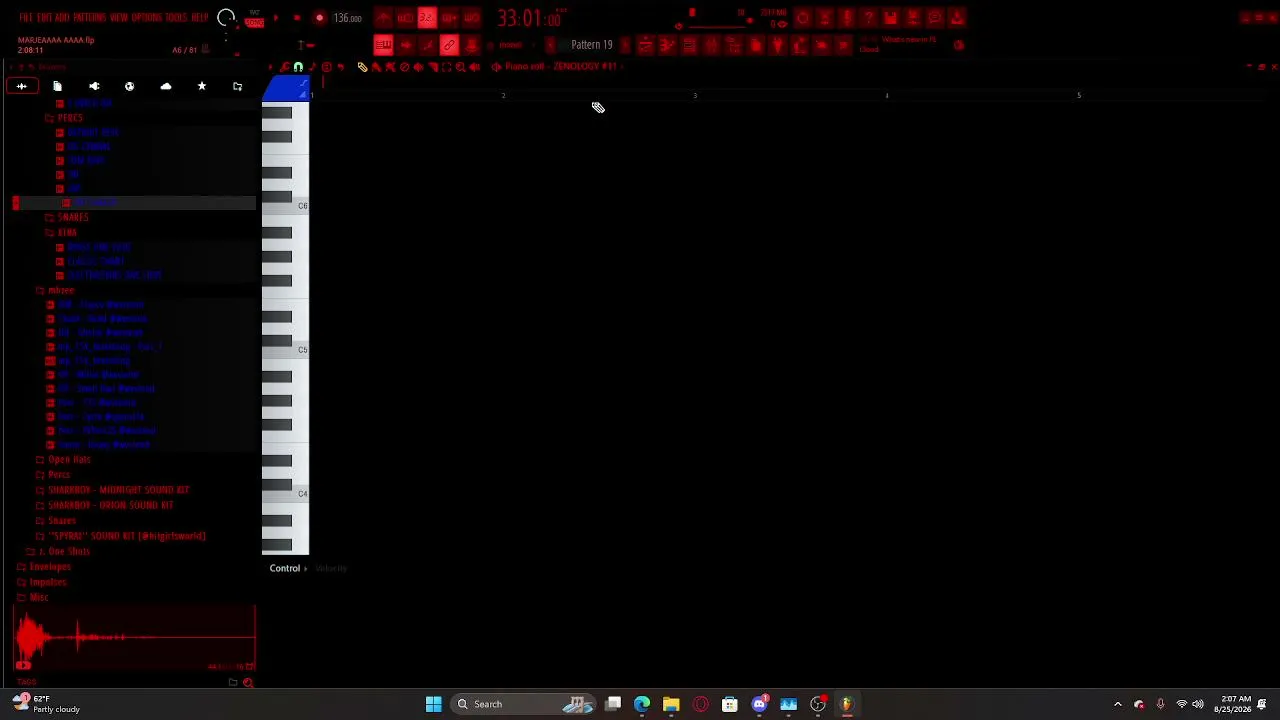Click the transport stop button
This screenshot has height=720, width=1280.
tap(297, 18)
